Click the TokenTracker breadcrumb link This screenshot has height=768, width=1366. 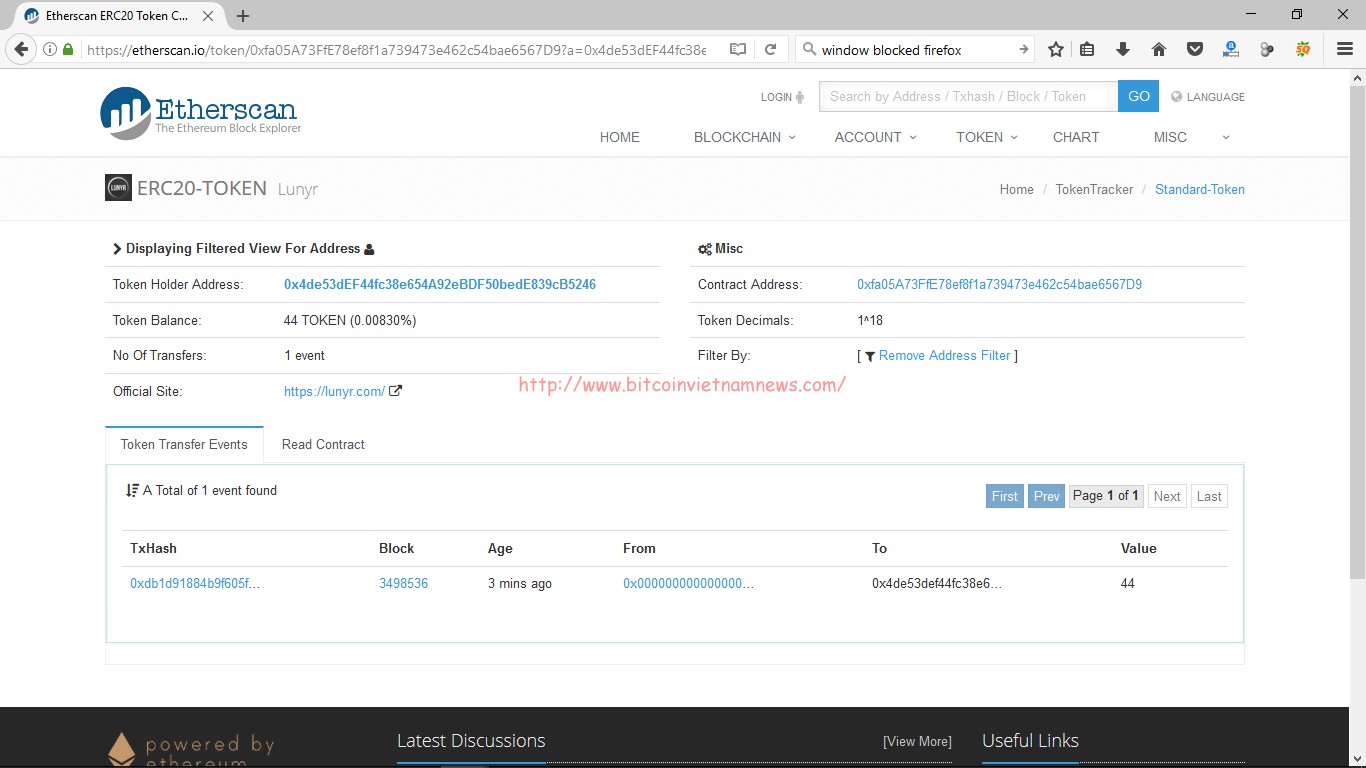pyautogui.click(x=1095, y=189)
